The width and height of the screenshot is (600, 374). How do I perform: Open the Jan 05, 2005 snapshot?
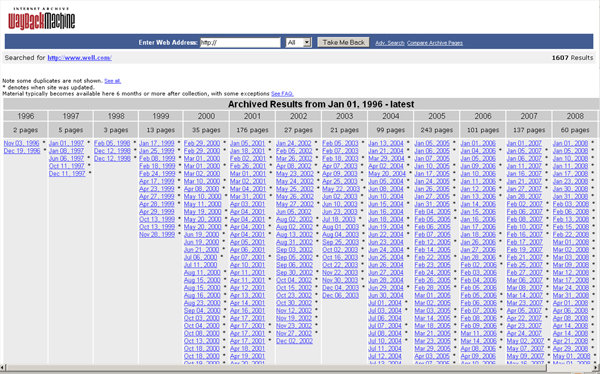pos(432,143)
